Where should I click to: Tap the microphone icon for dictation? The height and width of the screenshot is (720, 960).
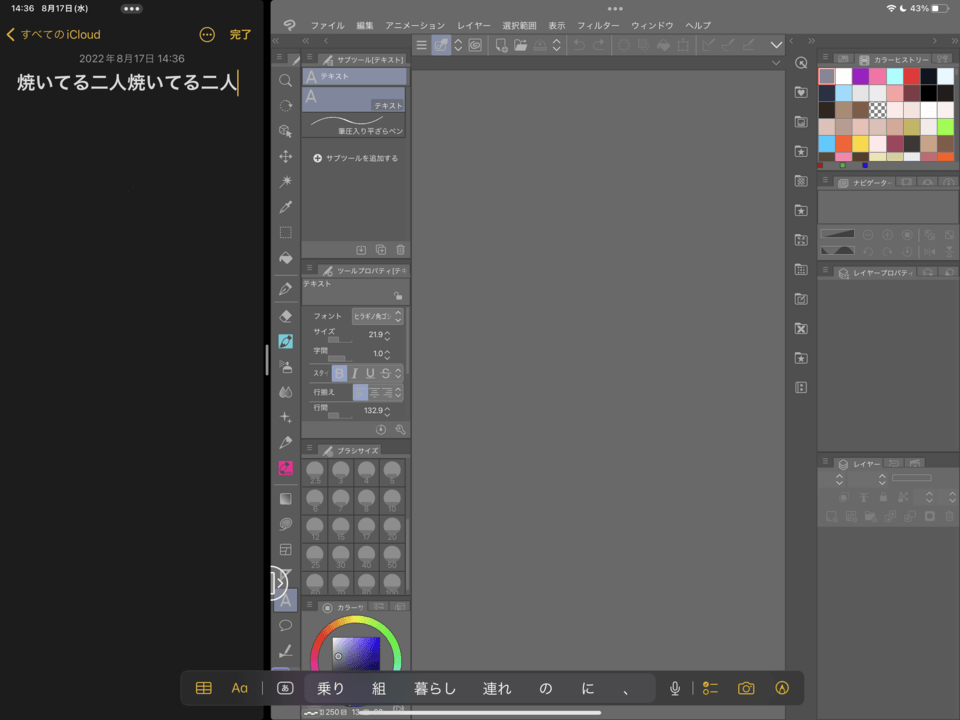676,688
